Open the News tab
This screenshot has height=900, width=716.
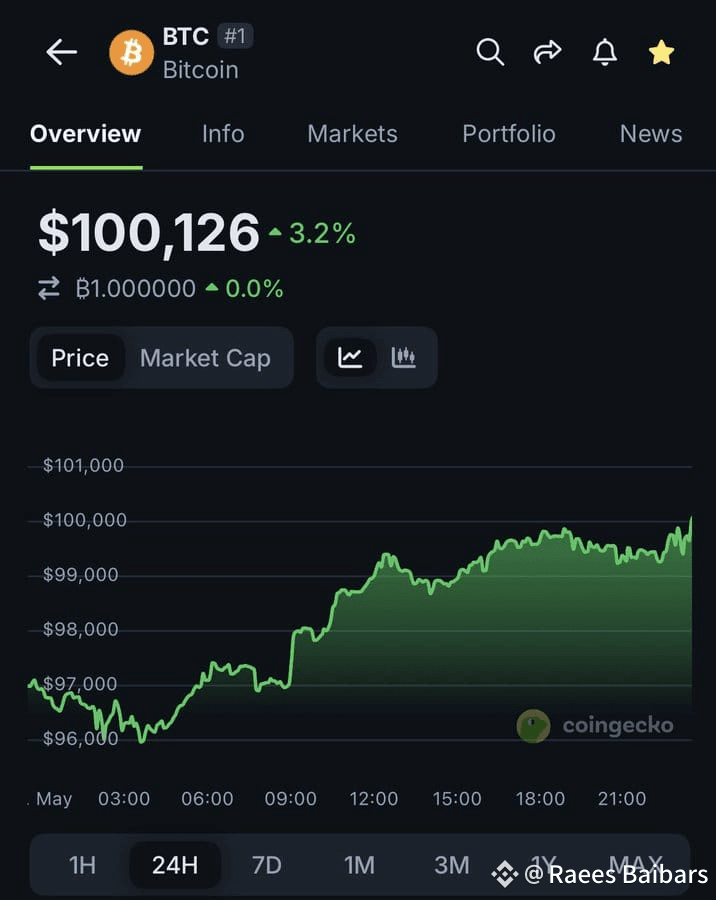coord(651,134)
